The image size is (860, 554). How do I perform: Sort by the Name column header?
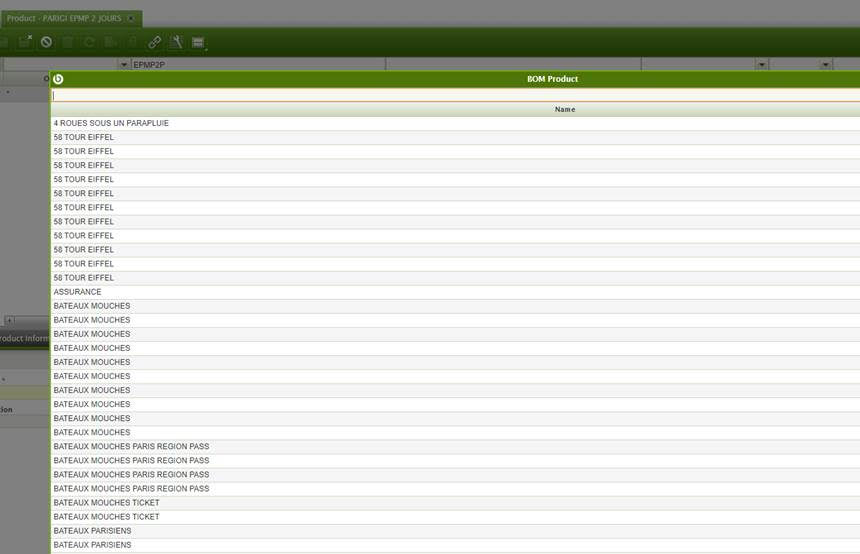565,109
